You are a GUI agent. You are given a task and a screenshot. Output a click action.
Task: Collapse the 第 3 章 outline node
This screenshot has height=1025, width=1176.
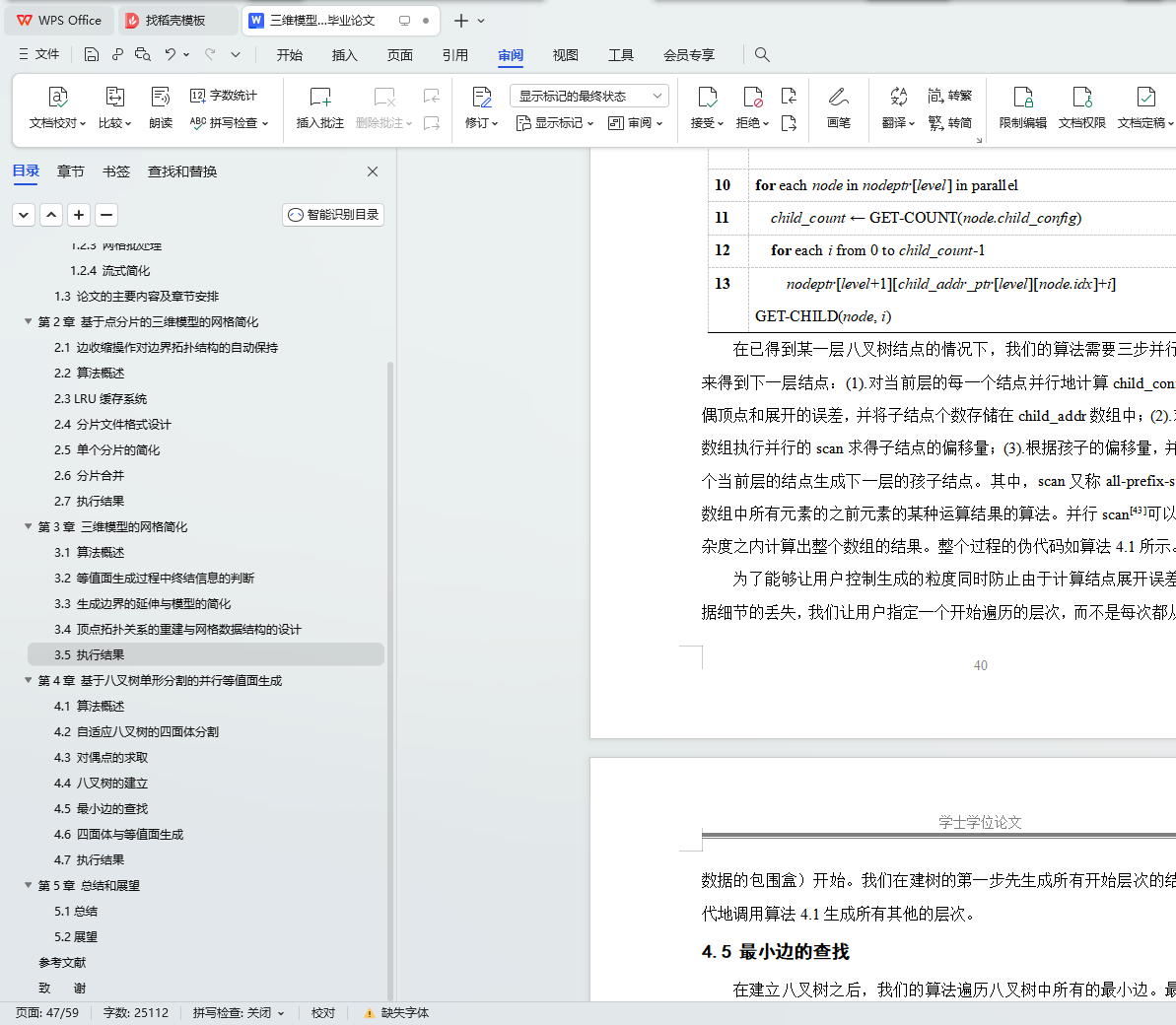(28, 526)
